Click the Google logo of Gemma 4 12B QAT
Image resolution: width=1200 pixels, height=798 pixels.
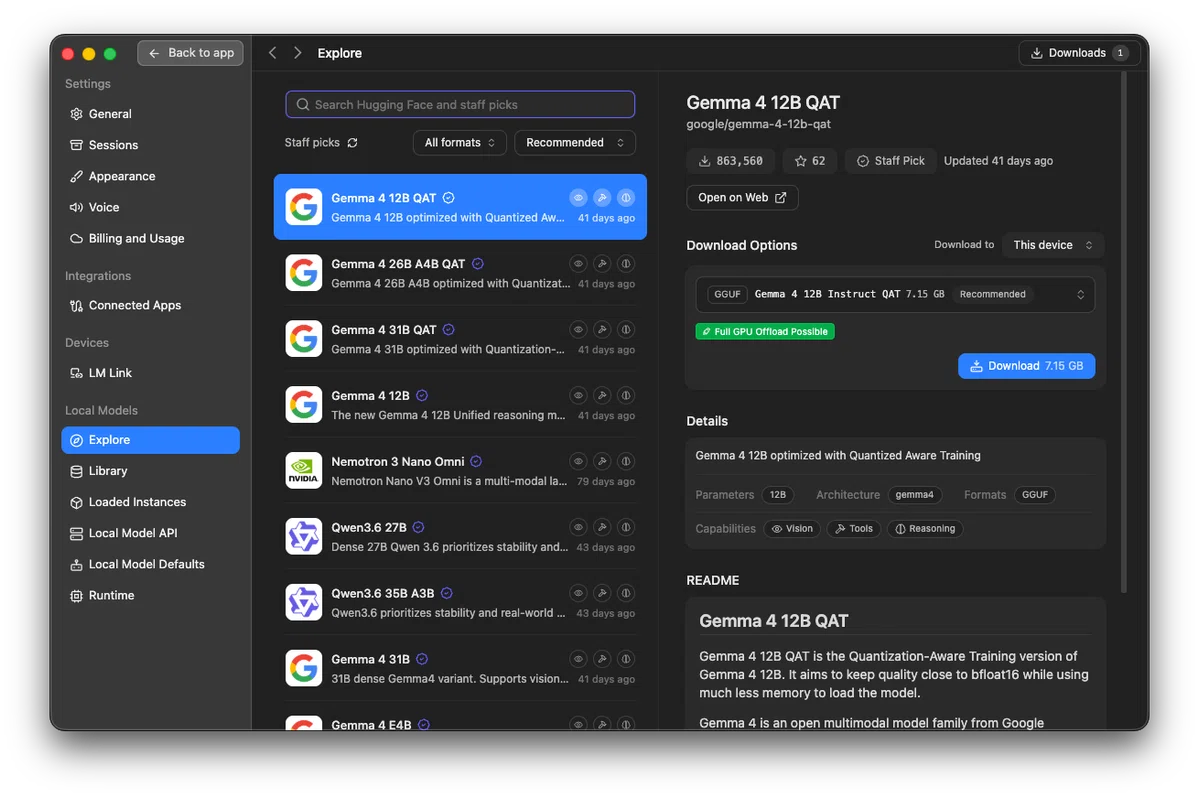tap(304, 207)
